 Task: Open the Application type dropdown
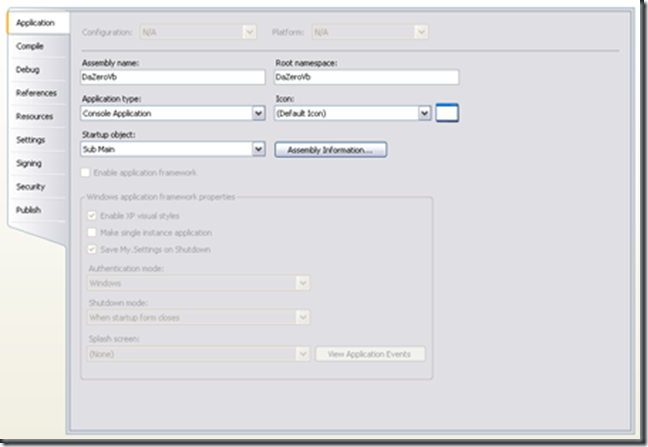tap(257, 113)
